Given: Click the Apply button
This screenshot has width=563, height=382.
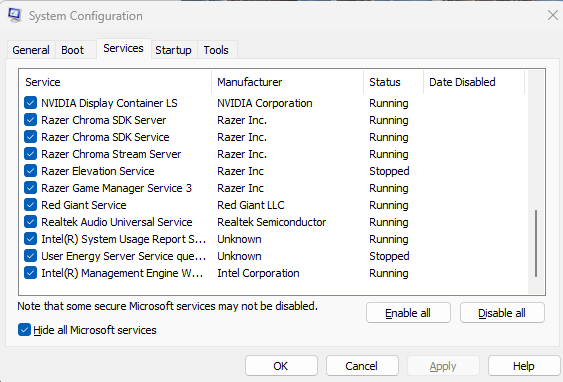Looking at the screenshot, I should tap(443, 366).
